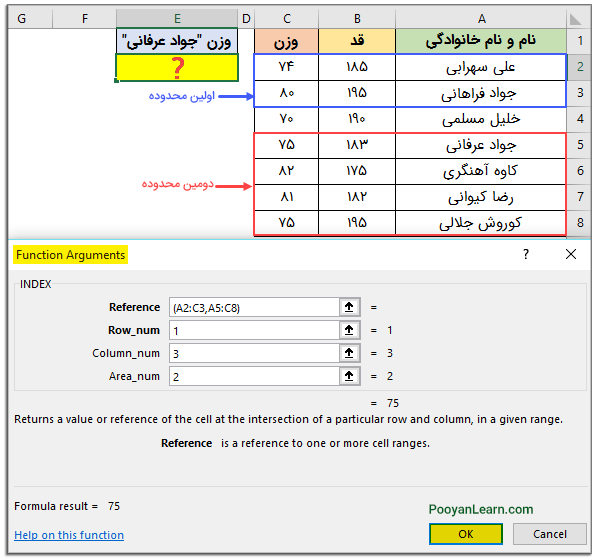Click the height cell '۱۷۵' in row 6

tap(357, 171)
